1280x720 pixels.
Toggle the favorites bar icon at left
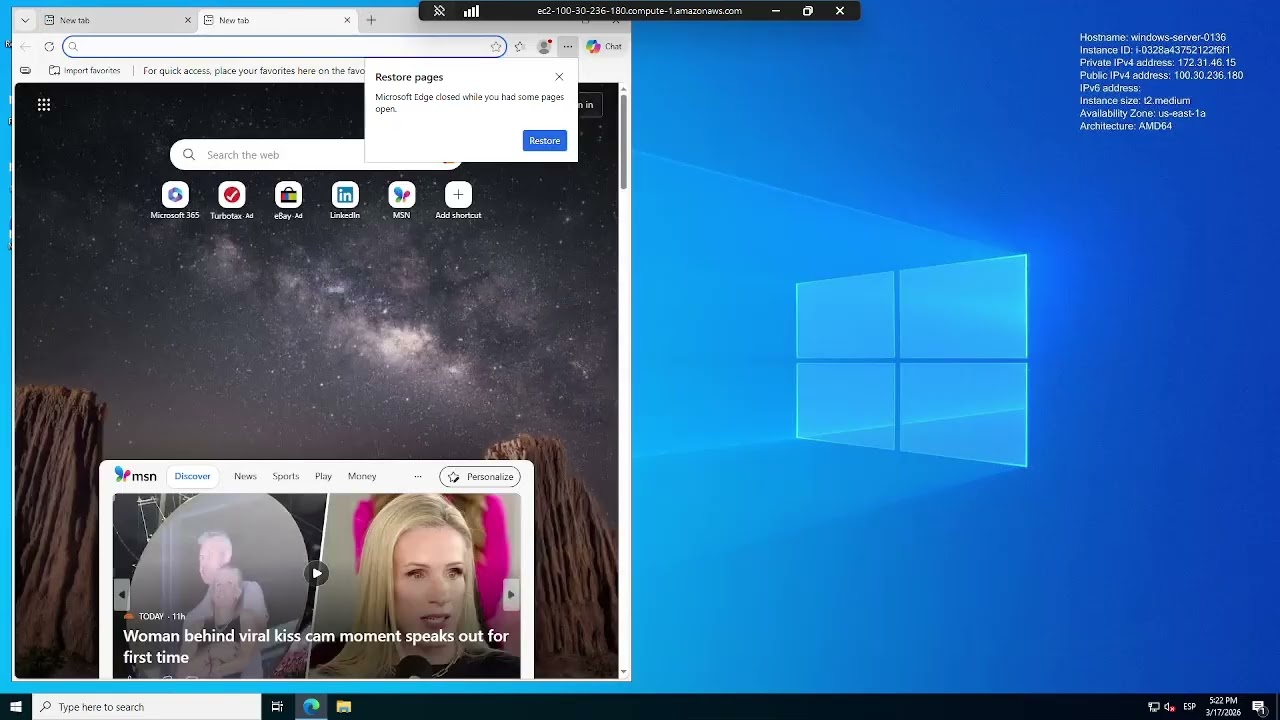(x=25, y=71)
